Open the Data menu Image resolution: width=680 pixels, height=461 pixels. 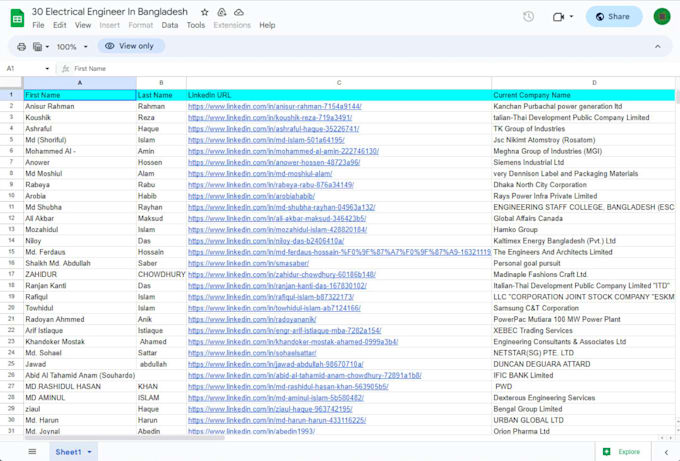point(170,25)
